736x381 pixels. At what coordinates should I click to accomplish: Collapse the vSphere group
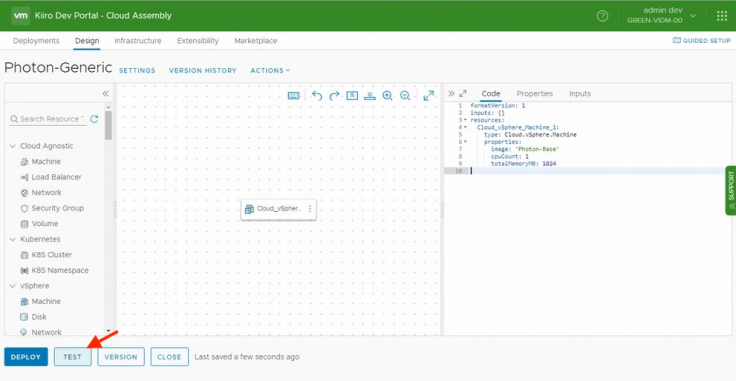coord(13,286)
